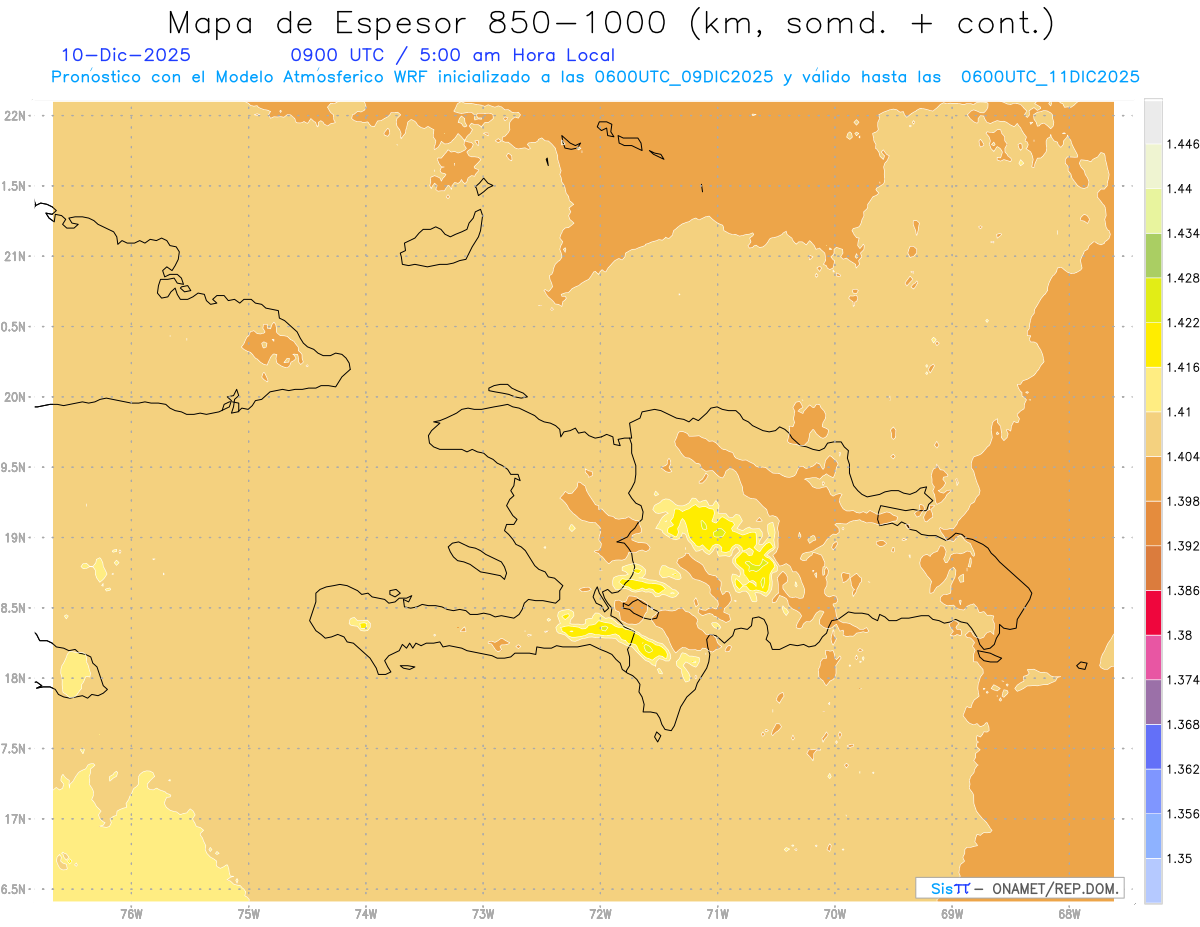This screenshot has width=1200, height=927.
Task: Select the legend value '1.422'
Action: point(1182,322)
